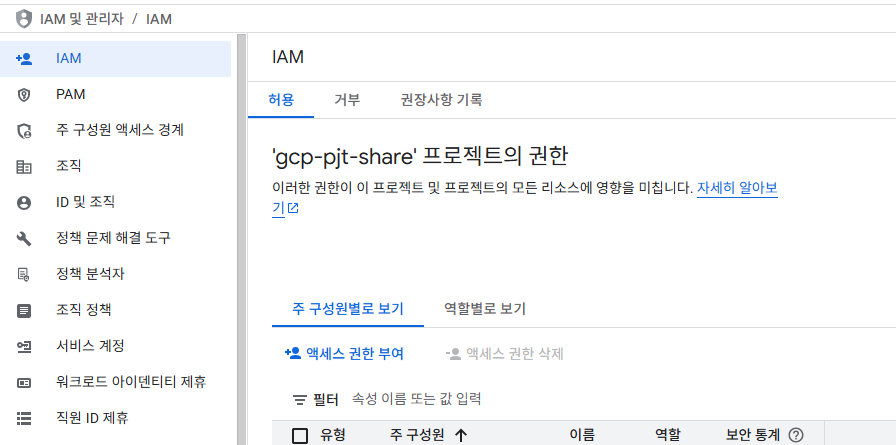
Task: Toggle the select-all checkbox in table header
Action: click(300, 436)
